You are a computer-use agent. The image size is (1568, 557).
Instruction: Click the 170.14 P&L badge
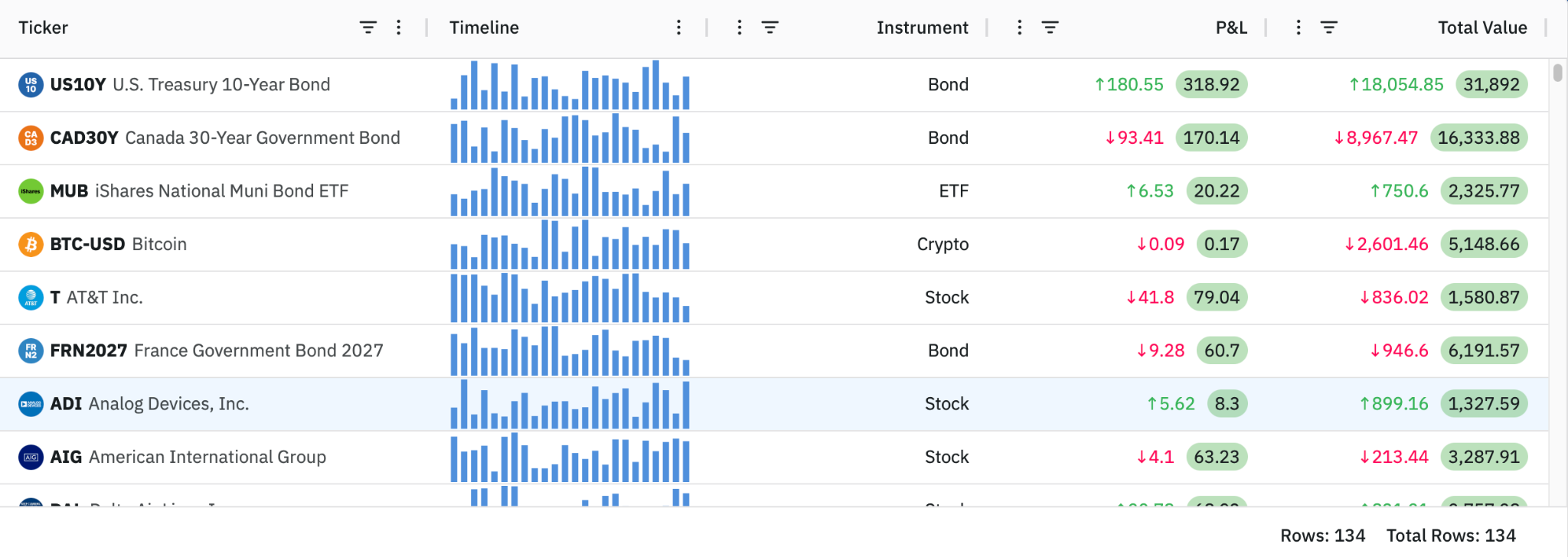(1211, 138)
